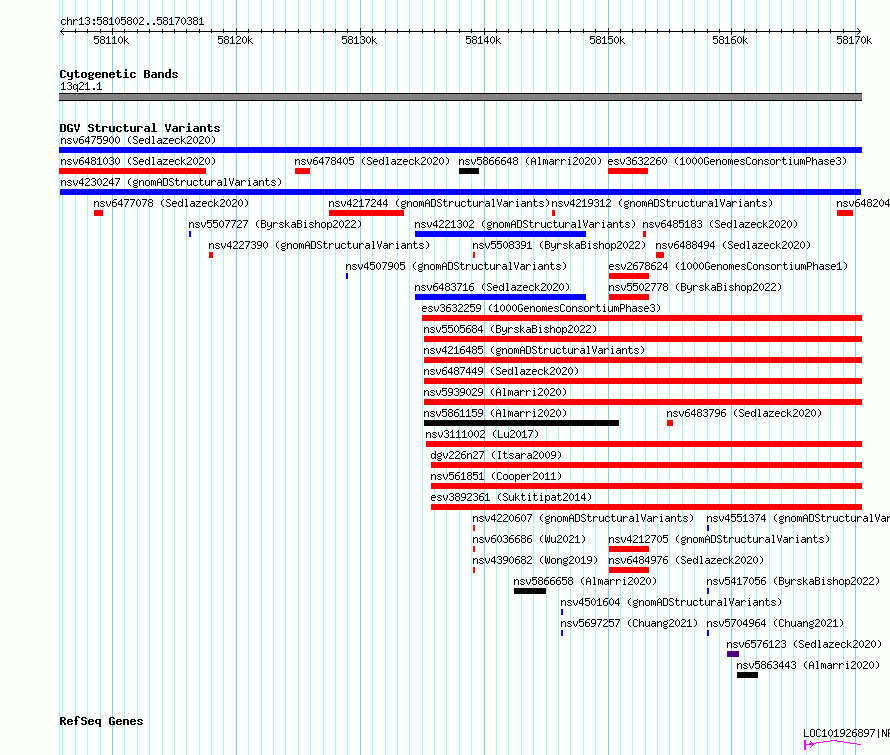Select black nsv5866658 (Almarri2020) bar
The width and height of the screenshot is (890, 755).
click(530, 591)
